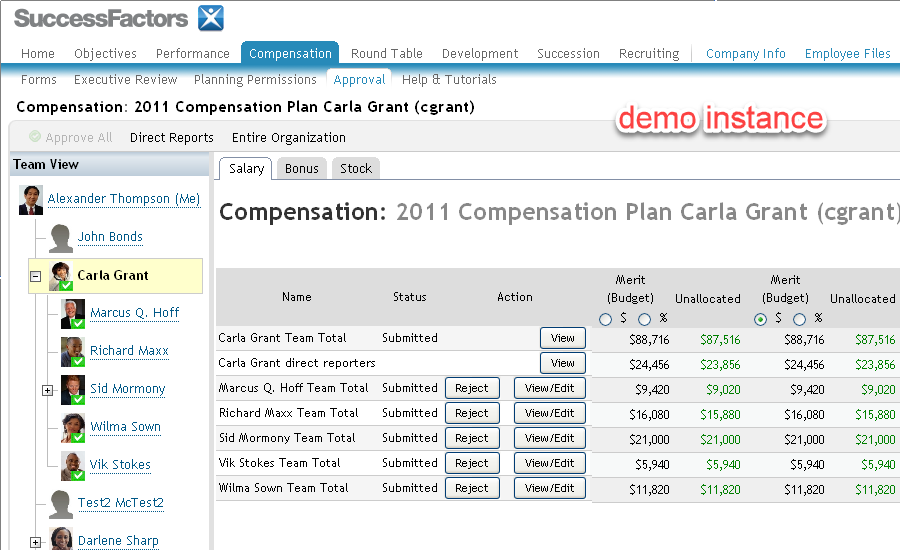This screenshot has height=550, width=900.
Task: Select first Merit Budget percent radio button
Action: click(645, 319)
